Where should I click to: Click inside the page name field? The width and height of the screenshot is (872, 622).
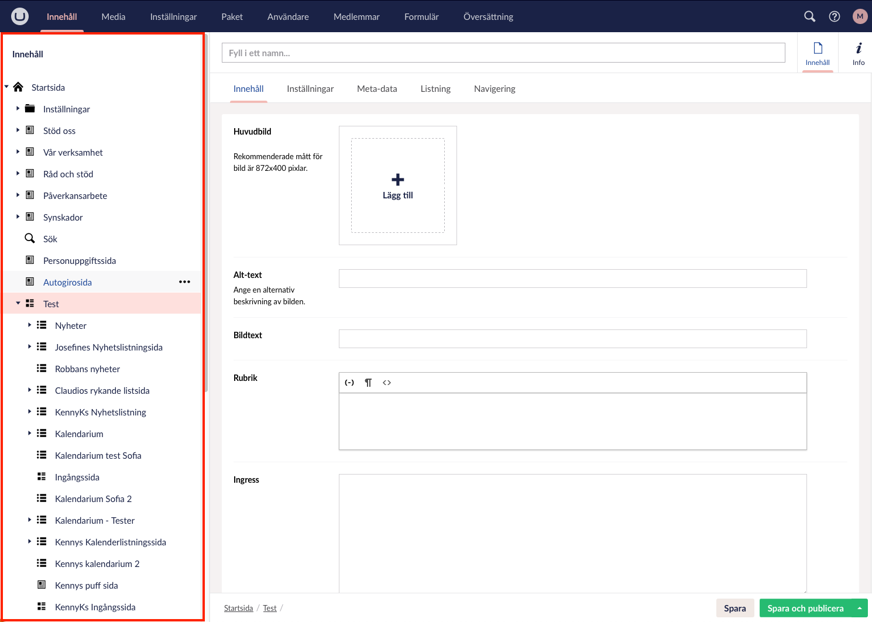[x=503, y=53]
